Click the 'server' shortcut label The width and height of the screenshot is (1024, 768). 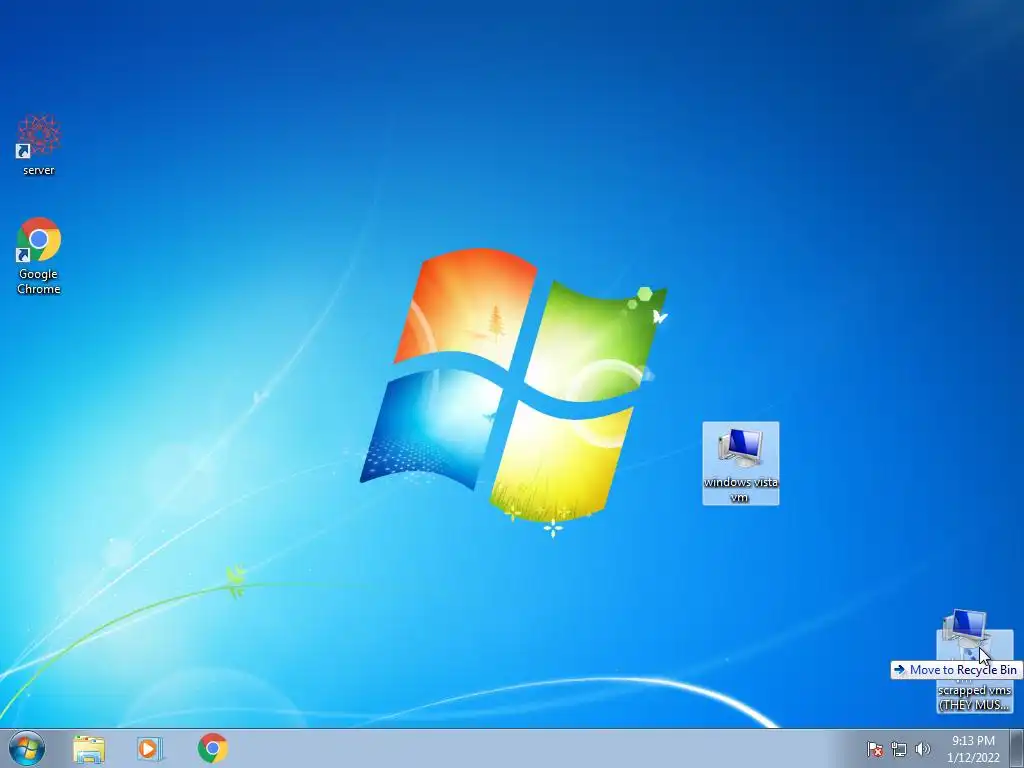pyautogui.click(x=39, y=170)
